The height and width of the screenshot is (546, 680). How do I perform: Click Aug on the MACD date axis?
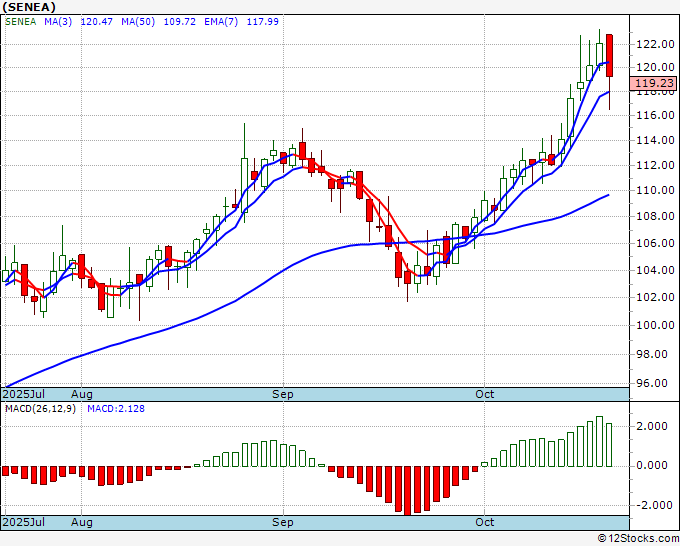click(82, 522)
